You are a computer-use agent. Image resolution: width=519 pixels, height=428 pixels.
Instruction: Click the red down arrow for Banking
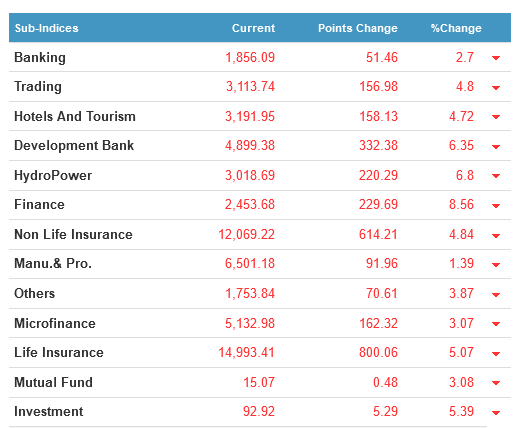[x=496, y=58]
